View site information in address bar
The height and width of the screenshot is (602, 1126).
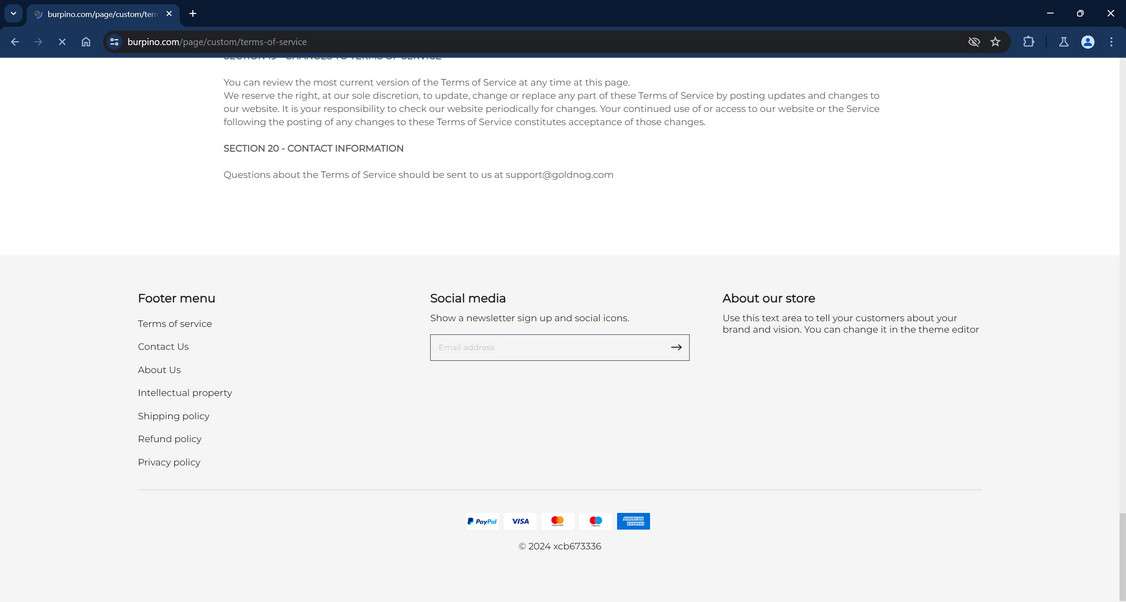pyautogui.click(x=114, y=42)
